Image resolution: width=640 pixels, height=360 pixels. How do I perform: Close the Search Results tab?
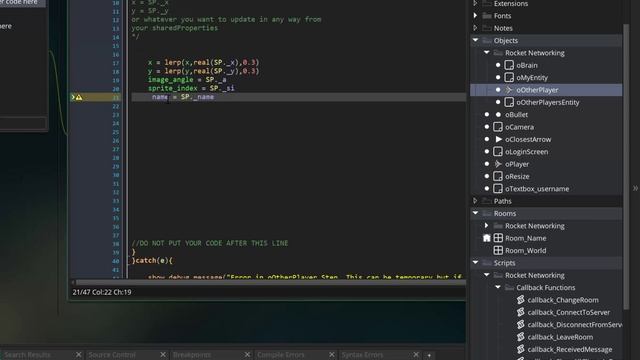[x=78, y=355]
